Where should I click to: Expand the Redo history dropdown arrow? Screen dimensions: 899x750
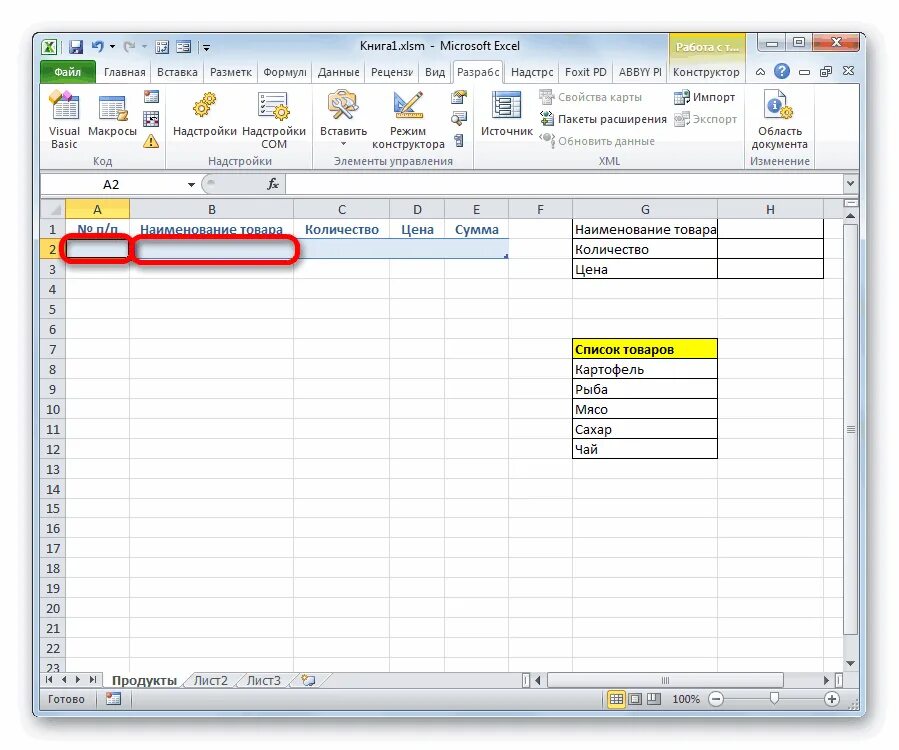pos(144,46)
